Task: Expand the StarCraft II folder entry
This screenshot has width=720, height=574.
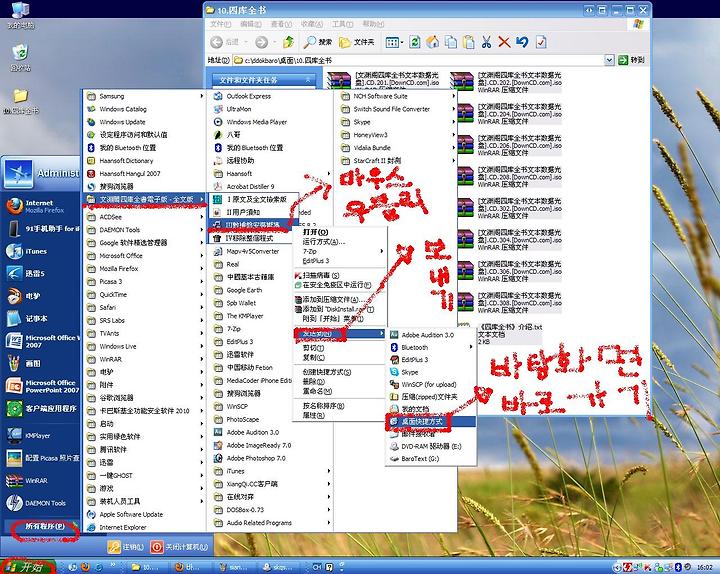Action: point(397,160)
